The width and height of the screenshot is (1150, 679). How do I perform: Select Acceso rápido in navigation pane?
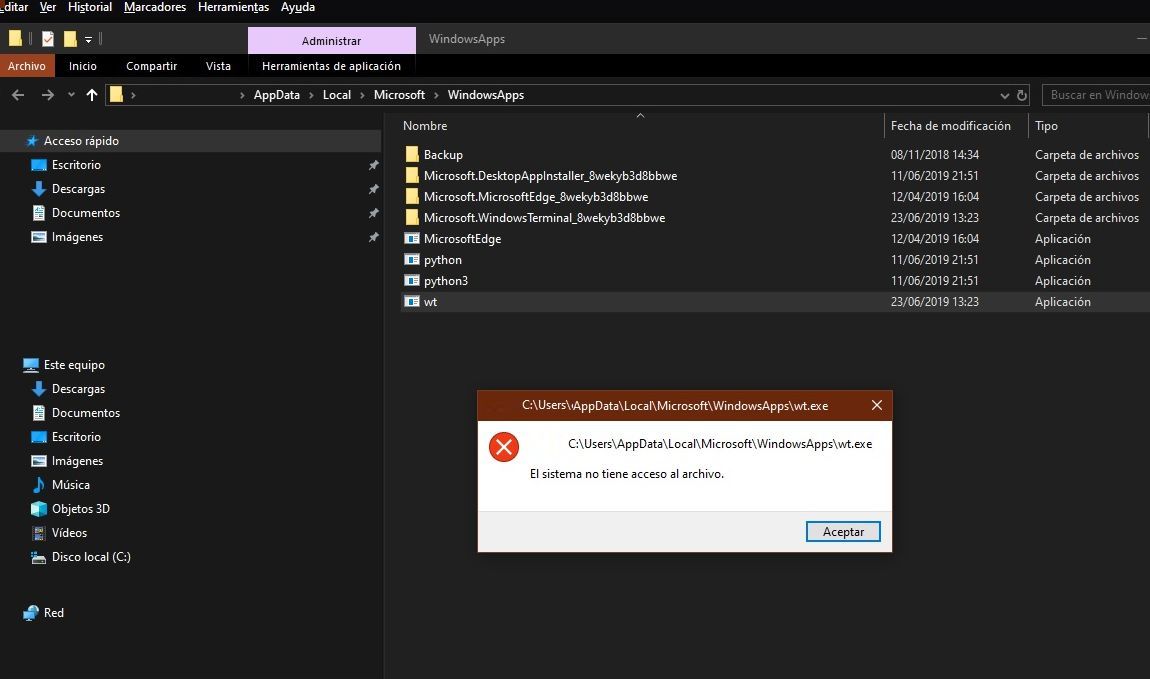(x=81, y=141)
